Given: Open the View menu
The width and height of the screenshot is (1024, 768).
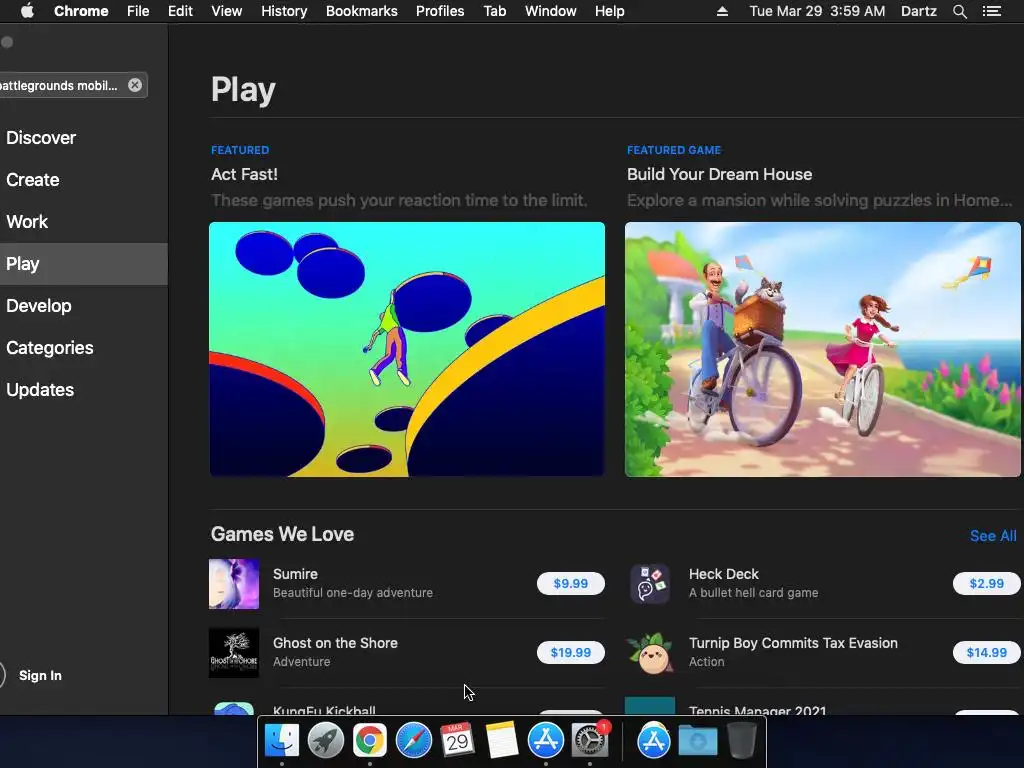Looking at the screenshot, I should point(227,11).
